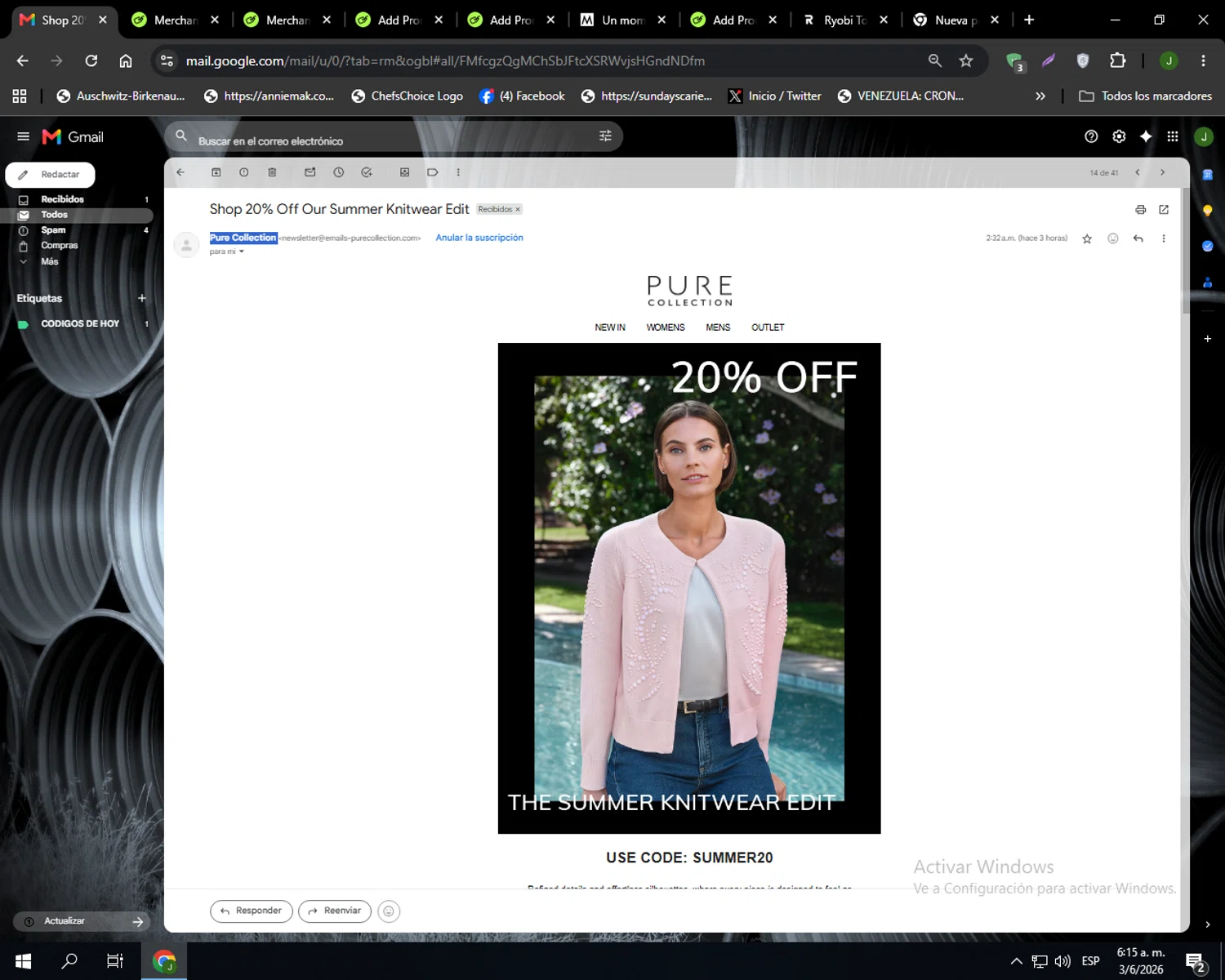Screen dimensions: 1225x980
Task: Click Actualizar banner in sidebar
Action: pyautogui.click(x=82, y=921)
